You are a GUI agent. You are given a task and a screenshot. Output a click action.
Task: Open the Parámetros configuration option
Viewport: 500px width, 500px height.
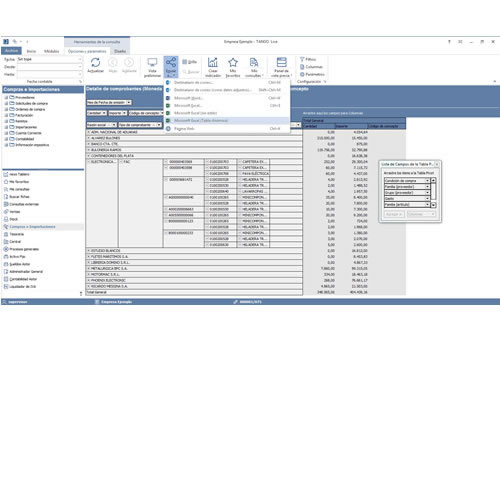[312, 74]
